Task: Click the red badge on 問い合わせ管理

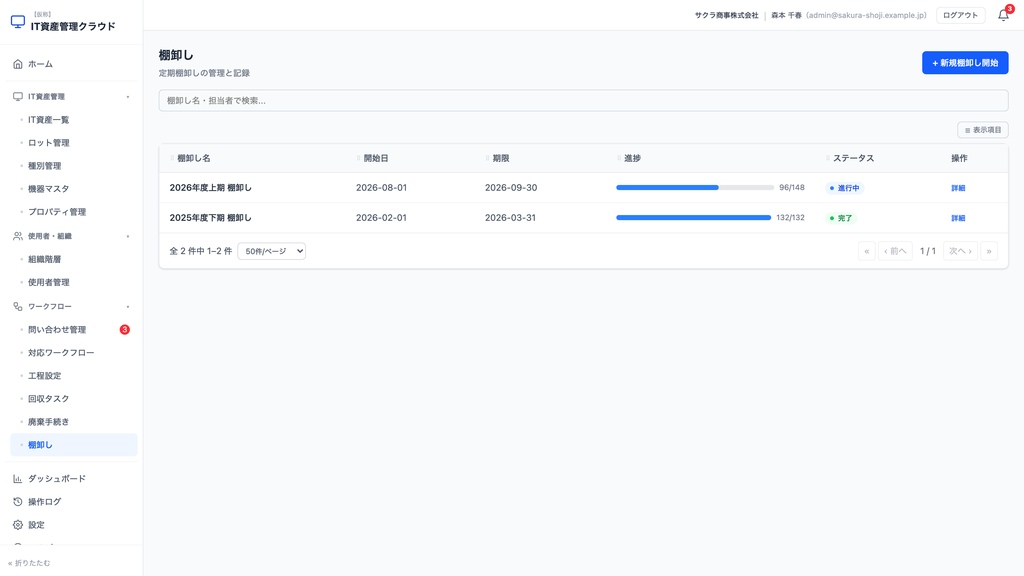Action: pos(125,330)
